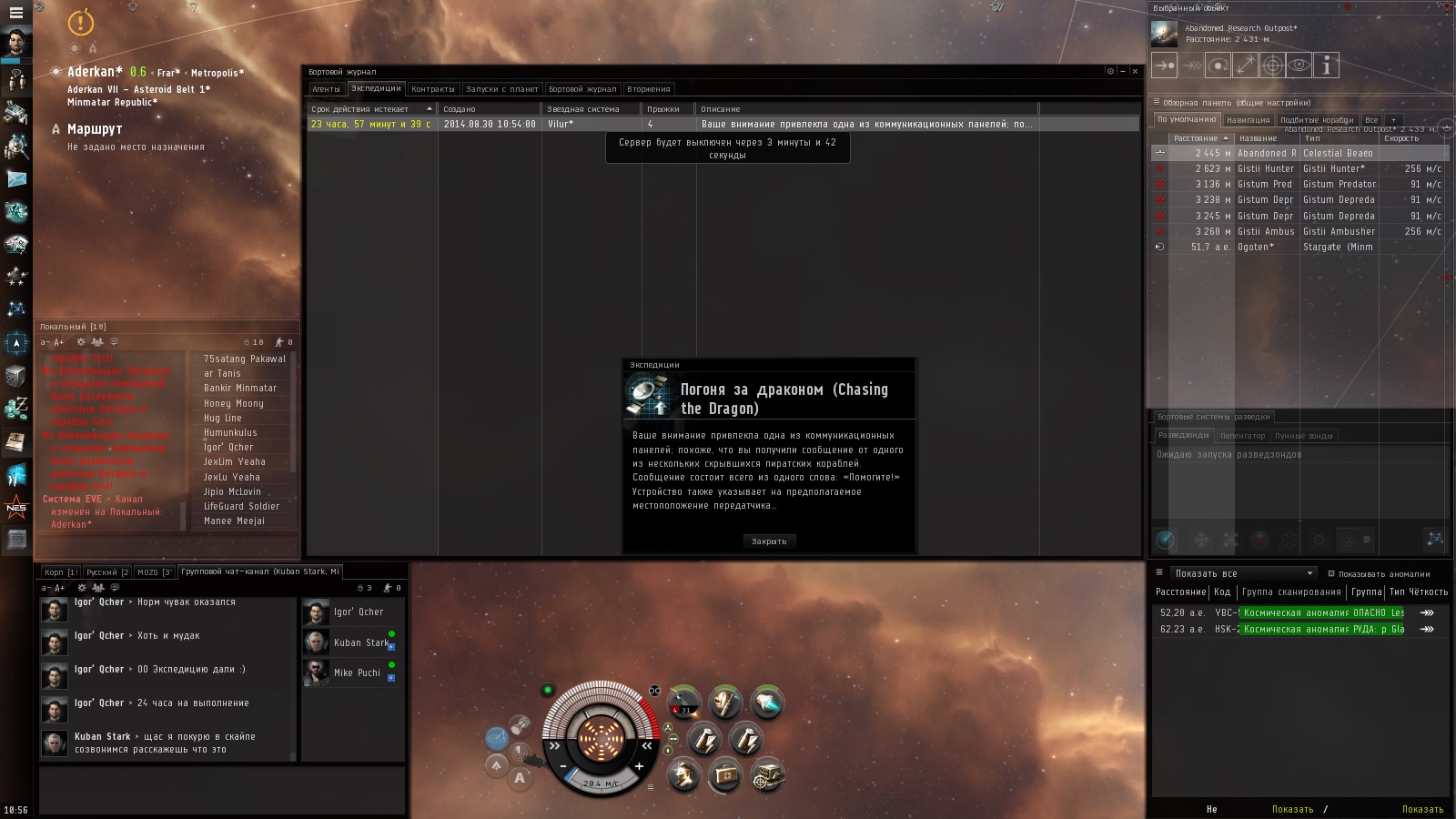Click the Analyze radar button in scanner
Screen dimensions: 1456x819
pyautogui.click(x=1166, y=540)
